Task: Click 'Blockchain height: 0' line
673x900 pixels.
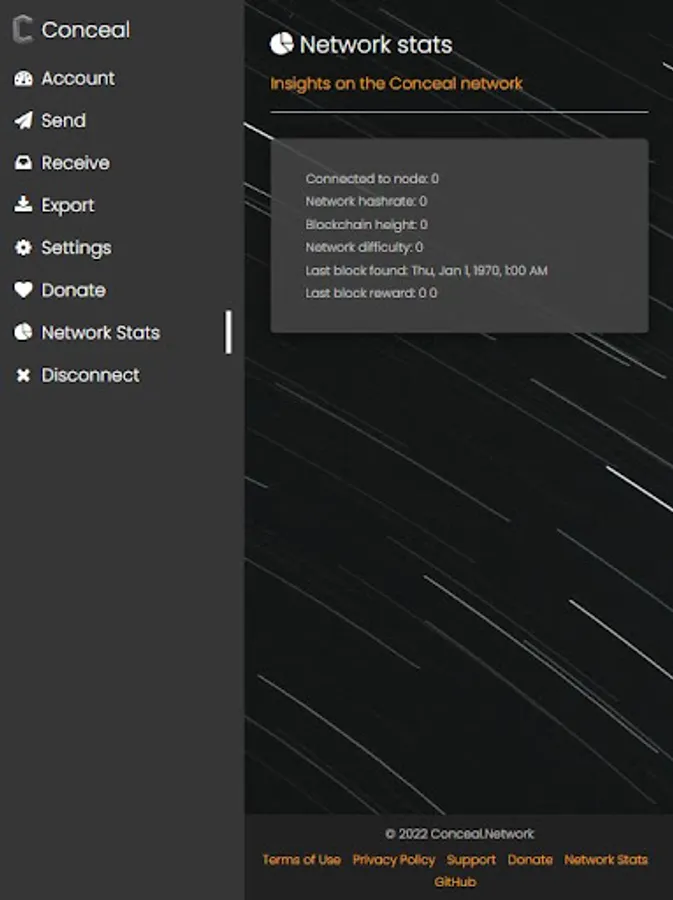Action: pos(366,224)
